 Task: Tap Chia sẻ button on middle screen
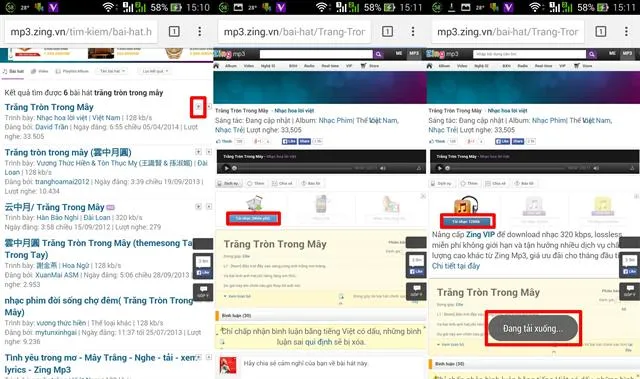(x=282, y=184)
